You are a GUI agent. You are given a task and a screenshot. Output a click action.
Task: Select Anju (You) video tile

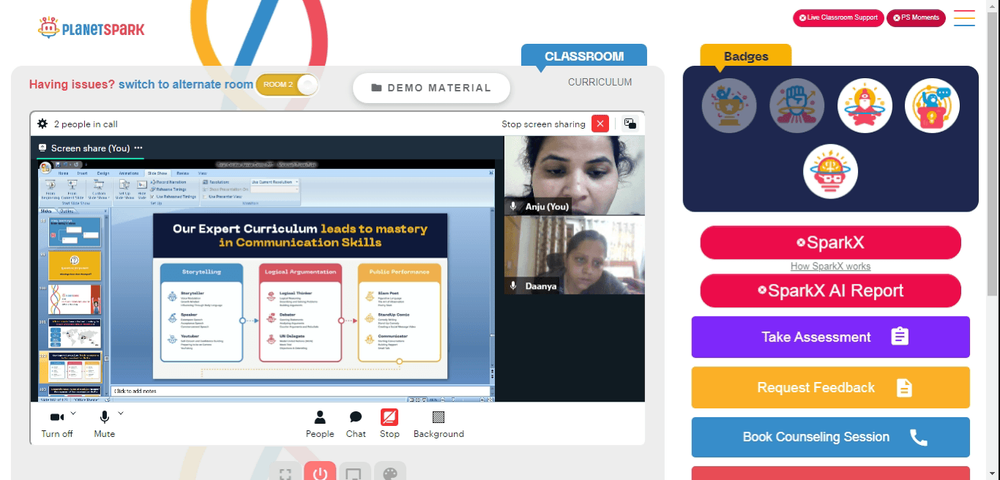(575, 175)
